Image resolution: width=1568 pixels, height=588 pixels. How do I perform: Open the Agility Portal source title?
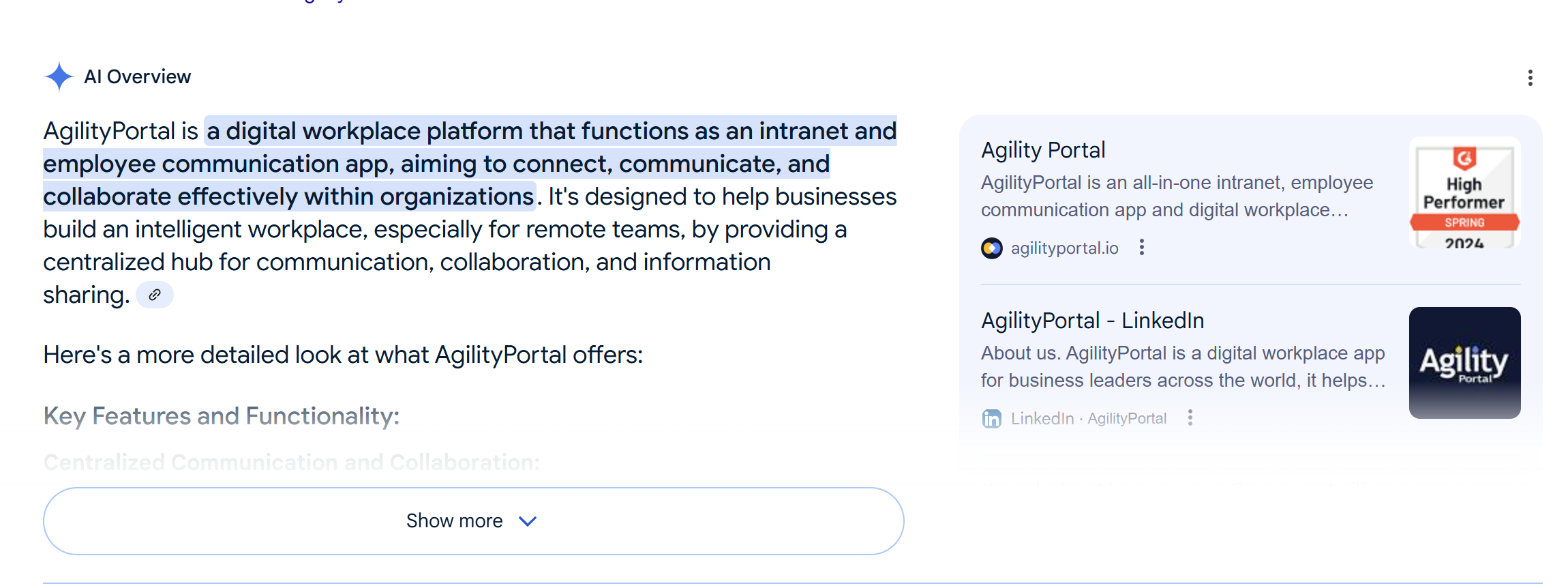tap(1043, 150)
